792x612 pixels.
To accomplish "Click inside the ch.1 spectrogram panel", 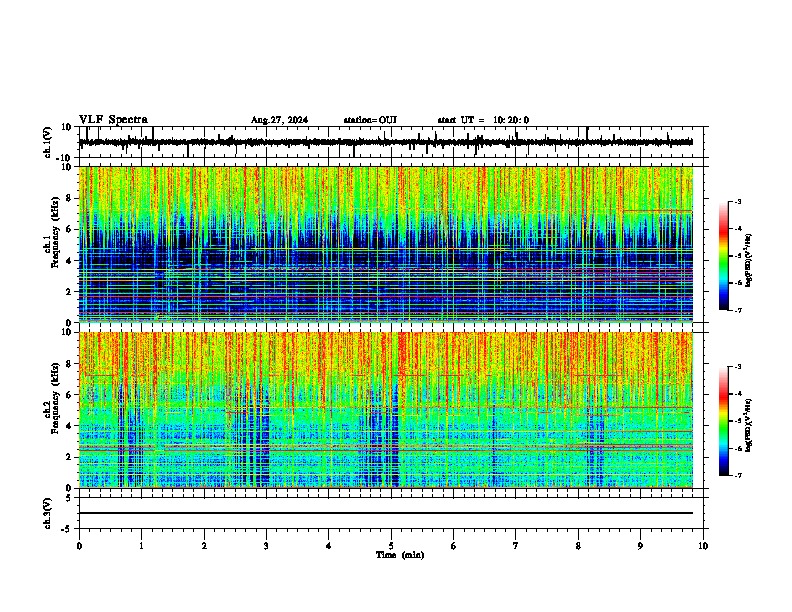I will coord(391,244).
